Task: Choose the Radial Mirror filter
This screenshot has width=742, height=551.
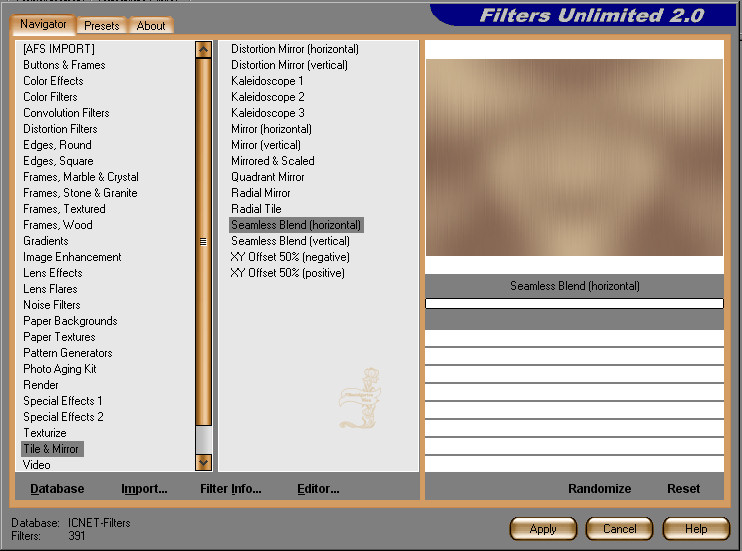Action: (x=261, y=193)
